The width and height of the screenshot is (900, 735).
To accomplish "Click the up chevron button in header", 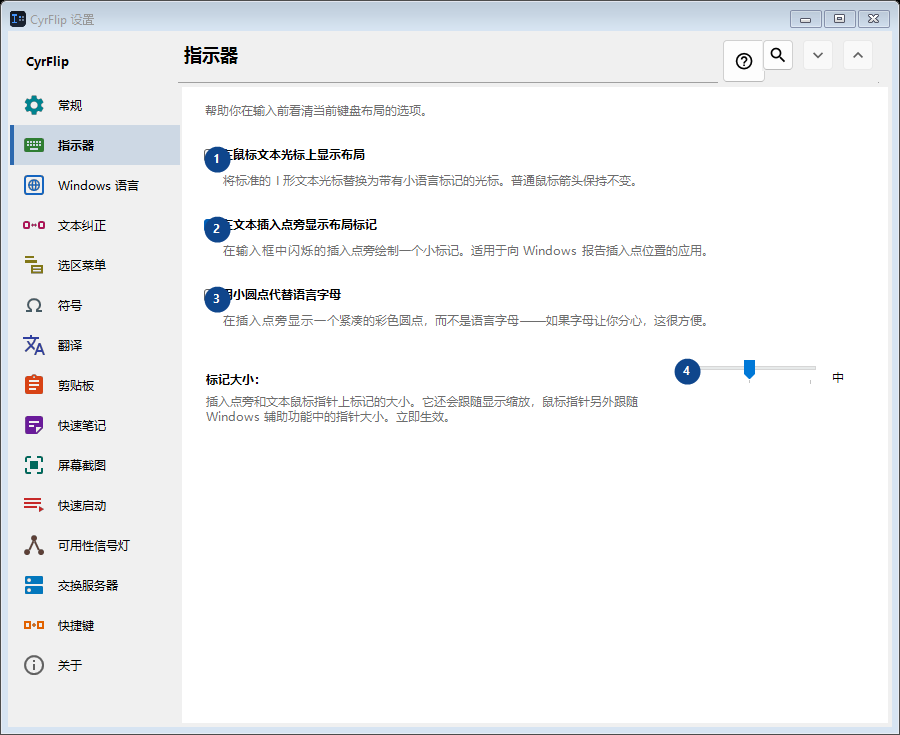I will (858, 55).
